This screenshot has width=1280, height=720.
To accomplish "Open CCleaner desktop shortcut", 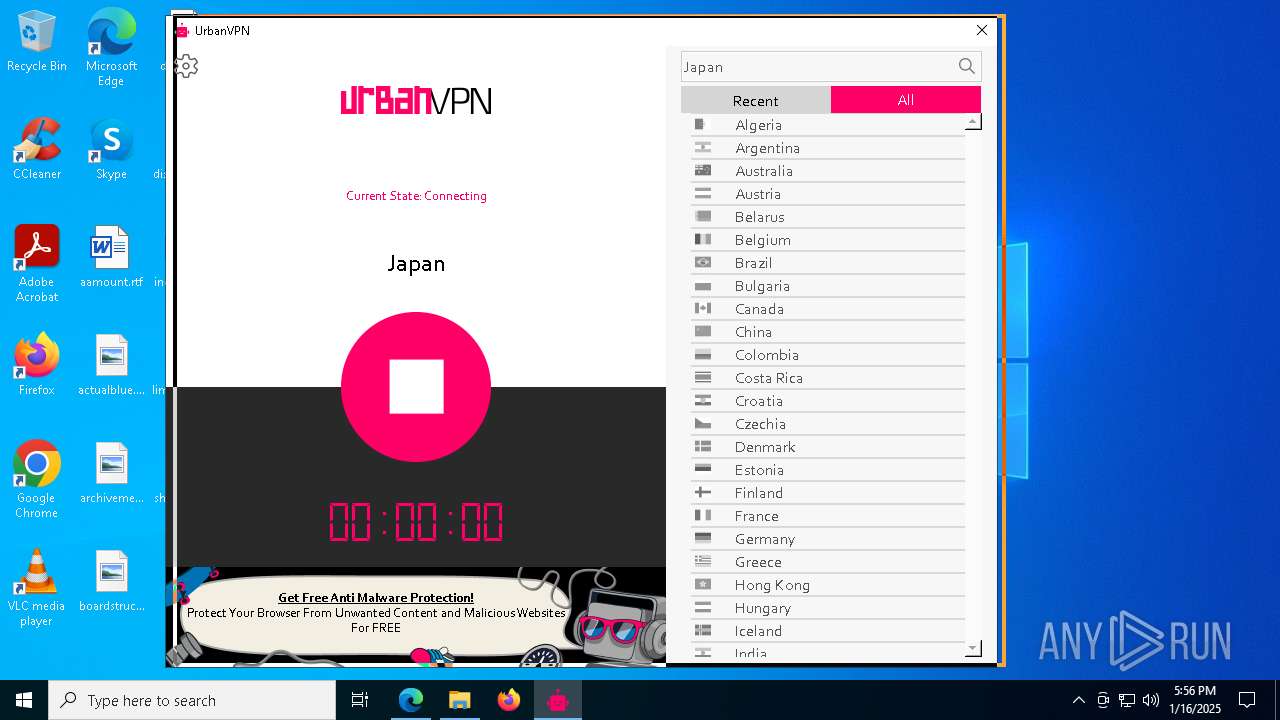I will point(37,150).
